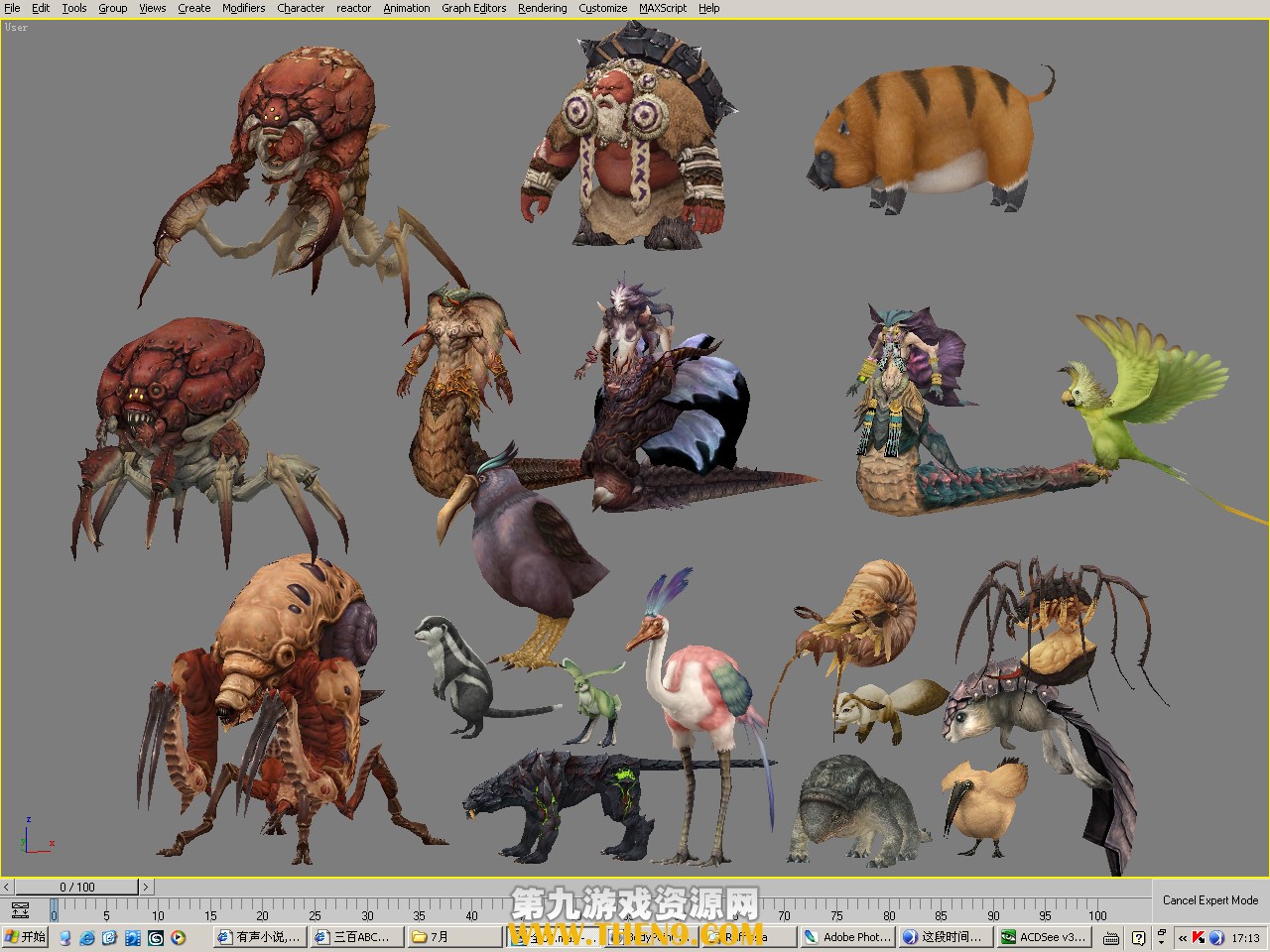
Task: Open the Tools menu
Action: pos(74,8)
